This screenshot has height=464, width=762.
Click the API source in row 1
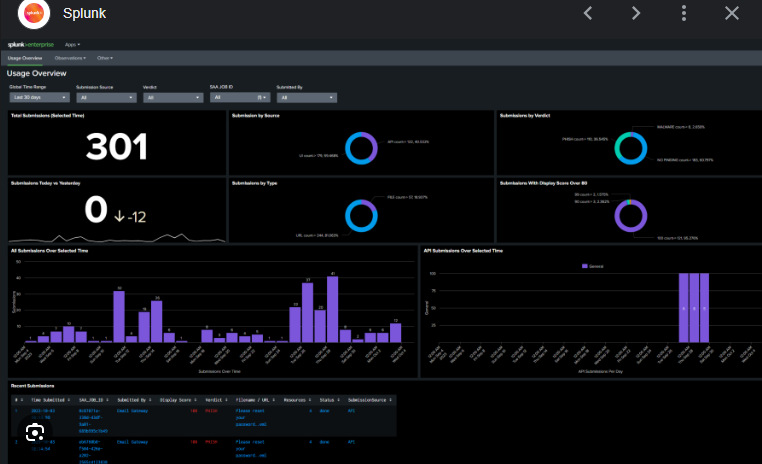coord(351,411)
